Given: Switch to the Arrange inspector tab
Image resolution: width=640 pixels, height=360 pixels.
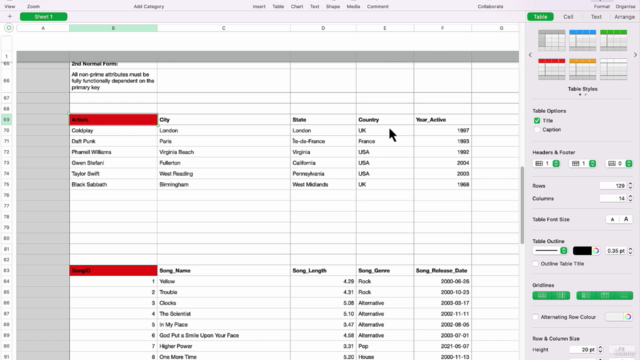Looking at the screenshot, I should tap(624, 17).
